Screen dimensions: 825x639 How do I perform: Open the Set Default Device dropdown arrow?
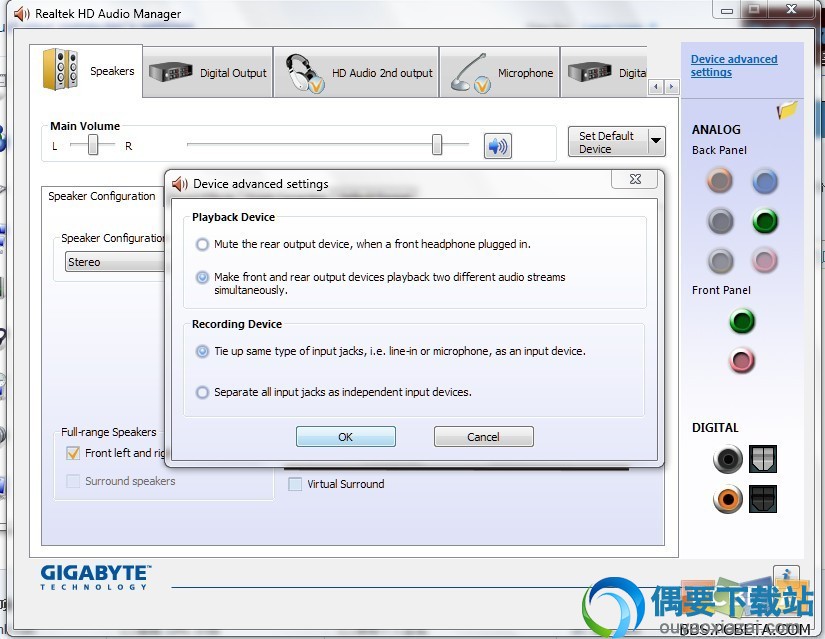coord(656,141)
